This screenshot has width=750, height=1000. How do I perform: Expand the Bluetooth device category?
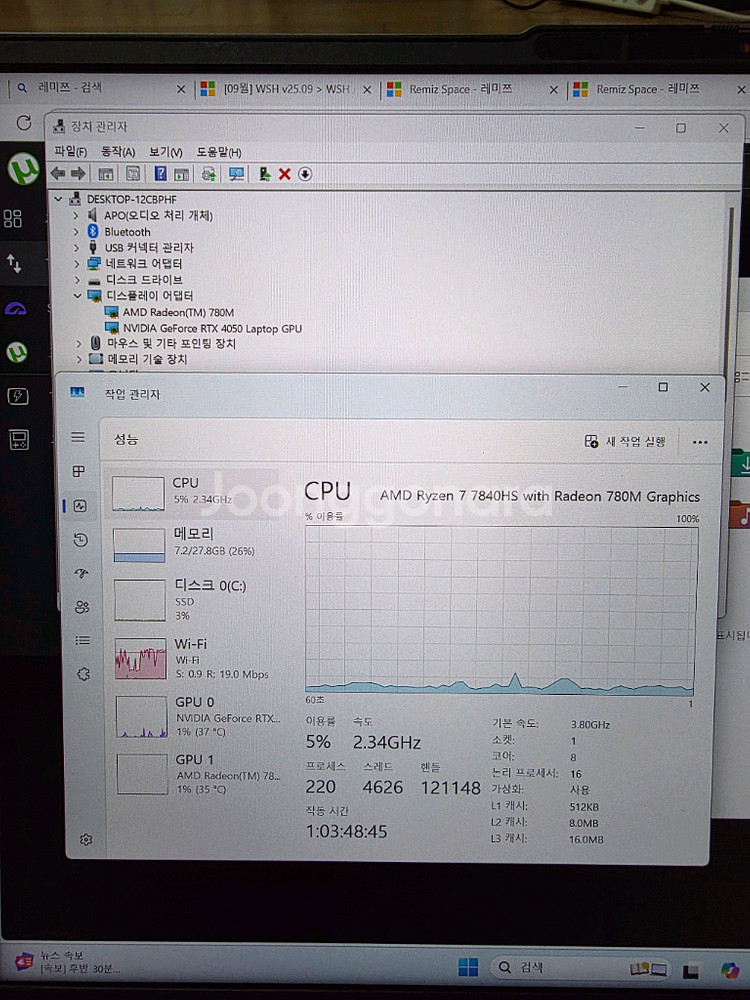[76, 231]
